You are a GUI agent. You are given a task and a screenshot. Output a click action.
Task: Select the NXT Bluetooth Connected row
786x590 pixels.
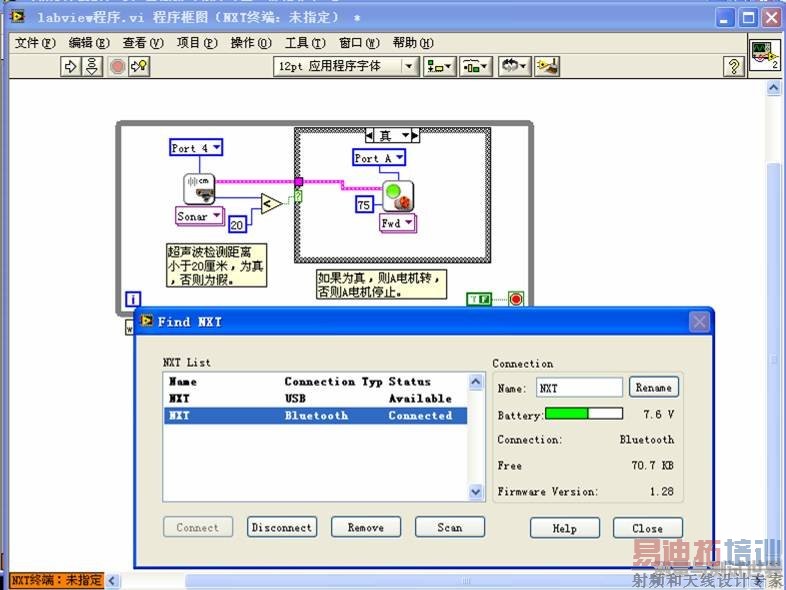(x=315, y=416)
